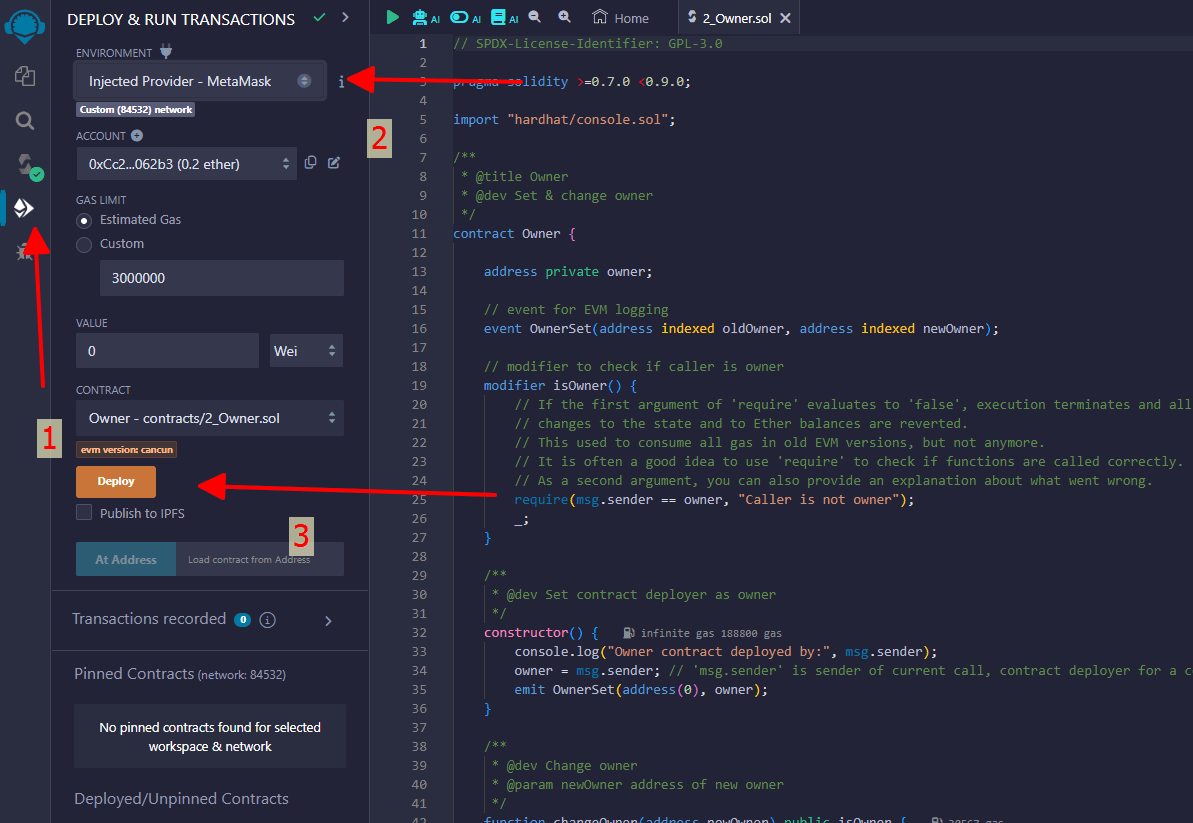Click evm version: cancun badge

tap(126, 450)
